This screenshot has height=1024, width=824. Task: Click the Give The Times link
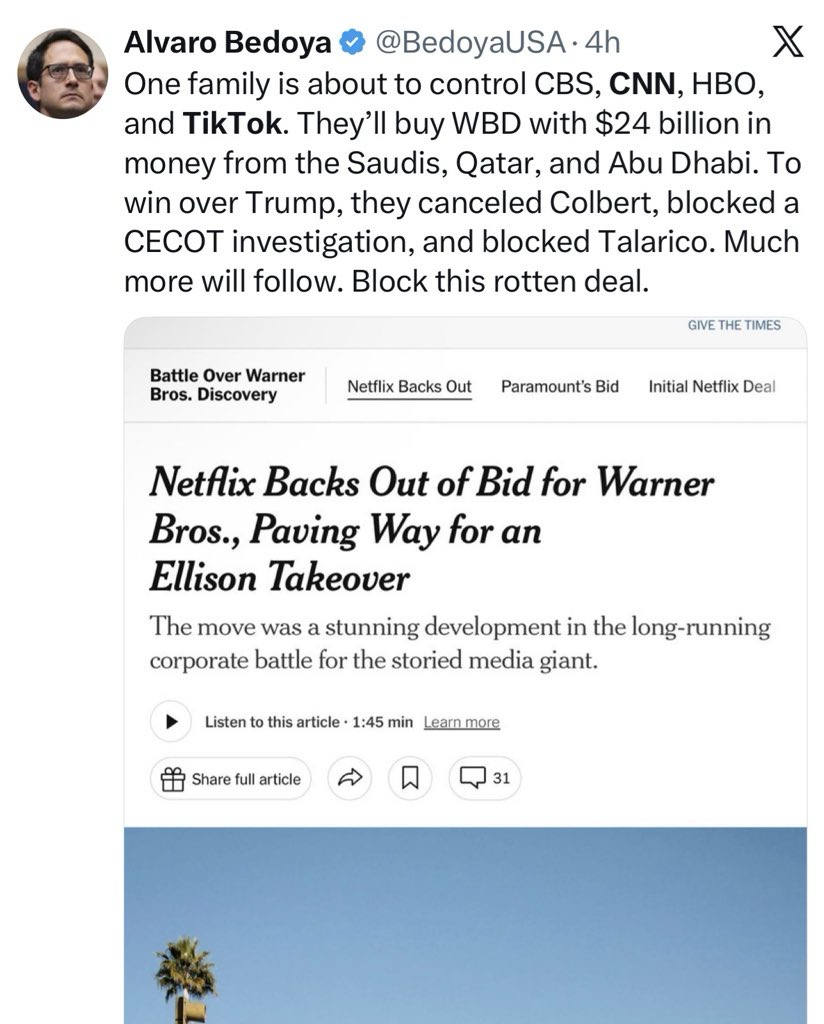(734, 325)
